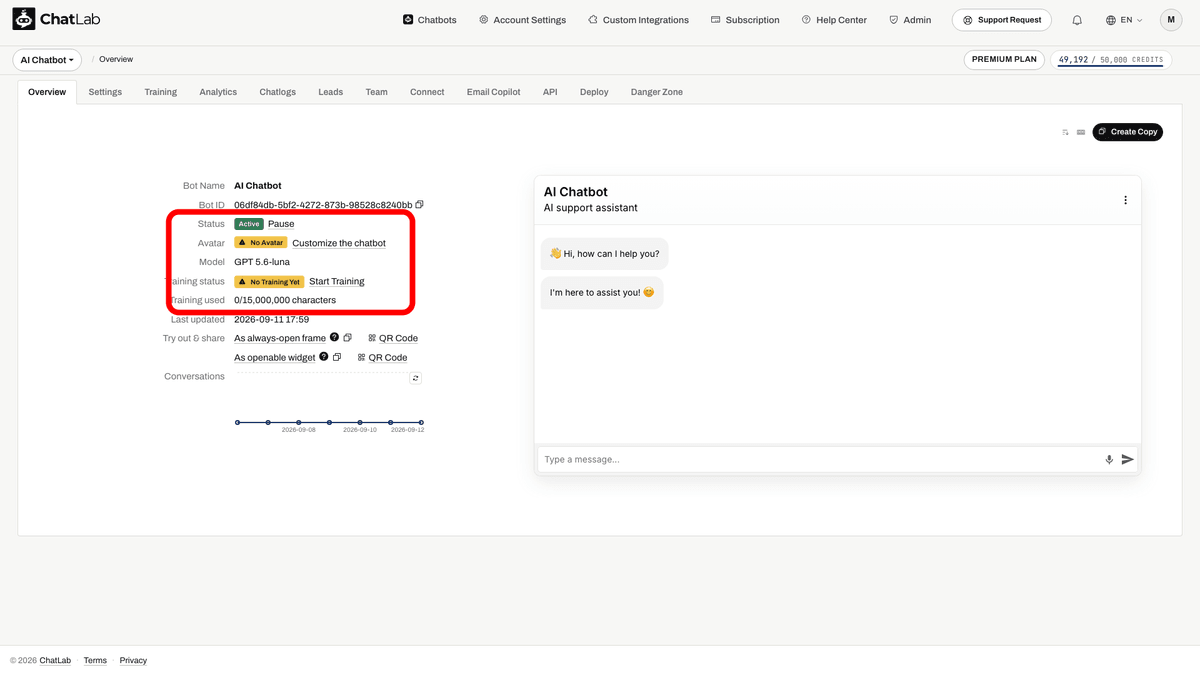Click the ChatLab robot logo
Image resolution: width=1200 pixels, height=675 pixels.
point(24,19)
